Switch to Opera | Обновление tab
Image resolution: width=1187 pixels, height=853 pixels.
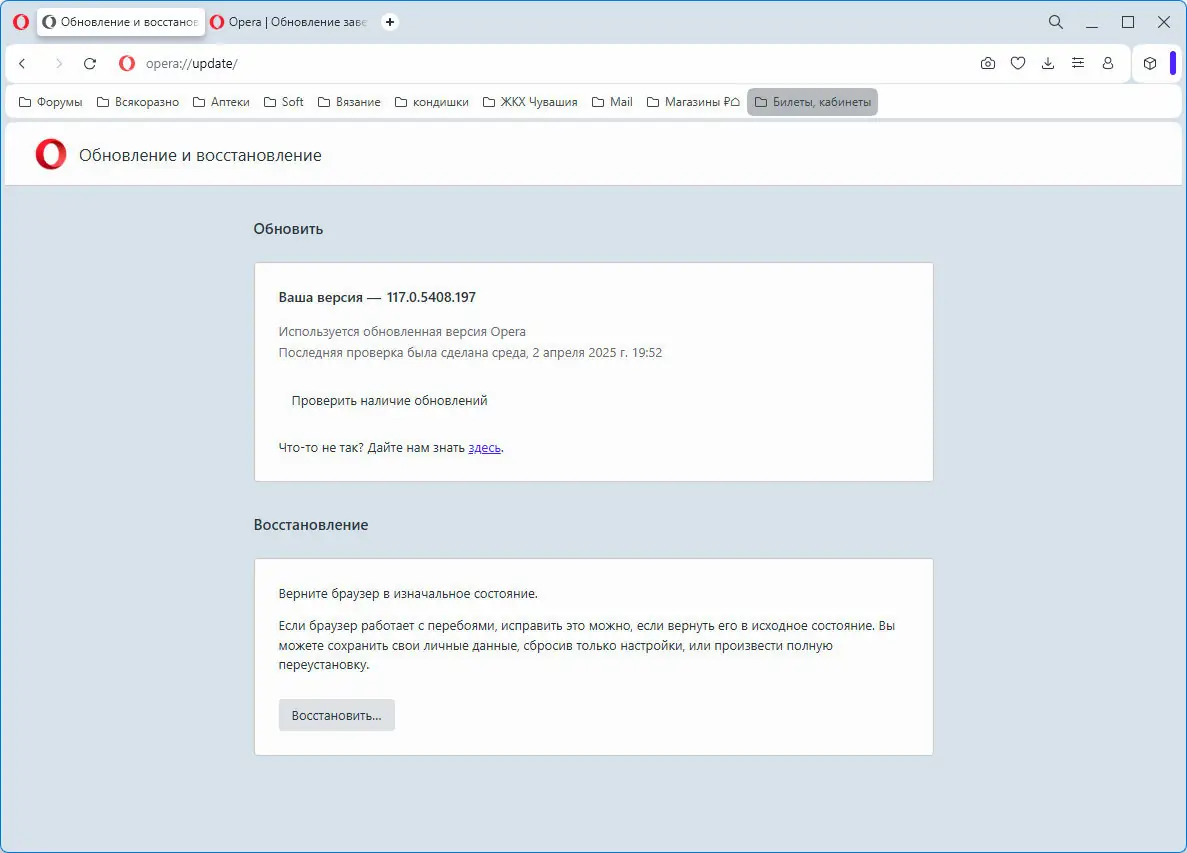point(290,22)
